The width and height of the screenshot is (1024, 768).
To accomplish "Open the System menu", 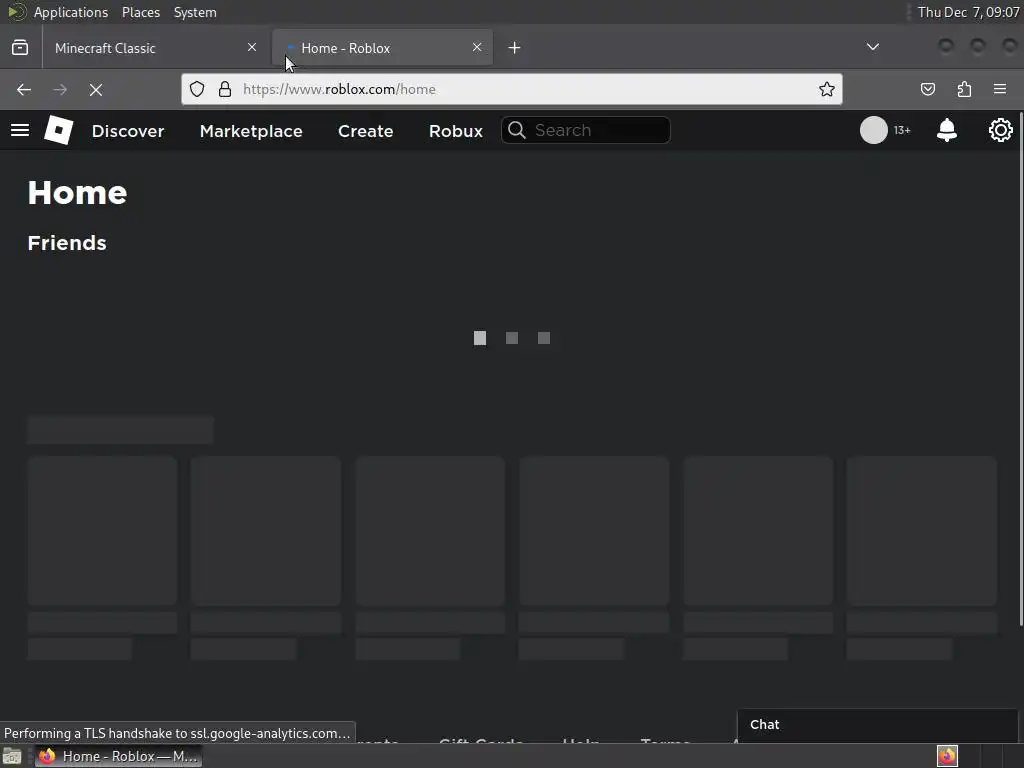I will pos(195,12).
